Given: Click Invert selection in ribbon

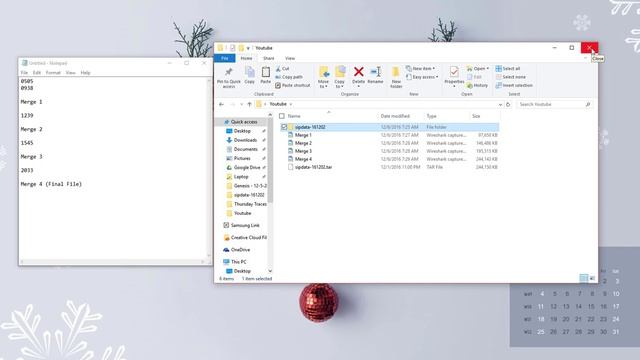Looking at the screenshot, I should [x=514, y=85].
